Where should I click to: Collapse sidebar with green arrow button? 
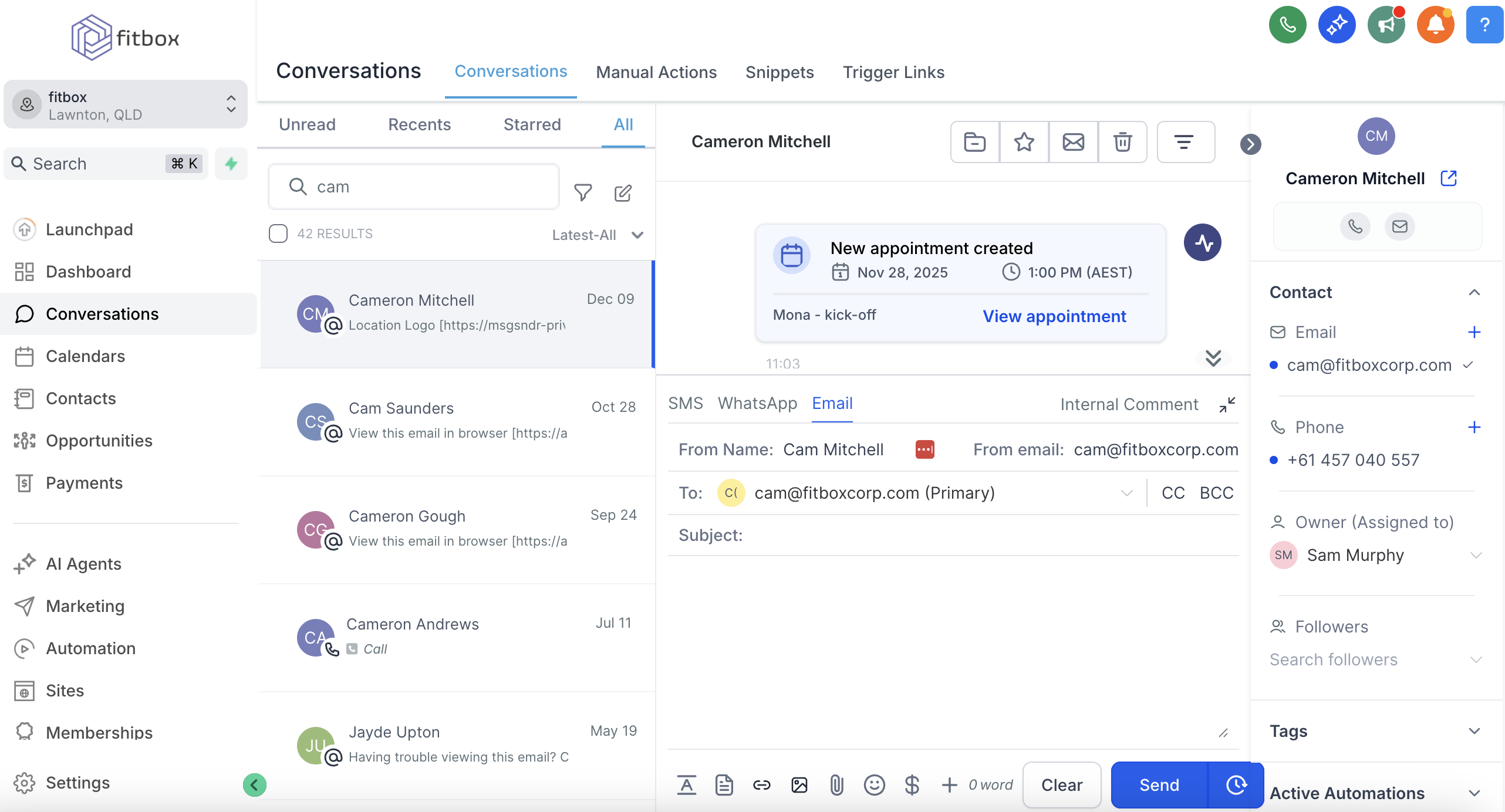pos(254,785)
